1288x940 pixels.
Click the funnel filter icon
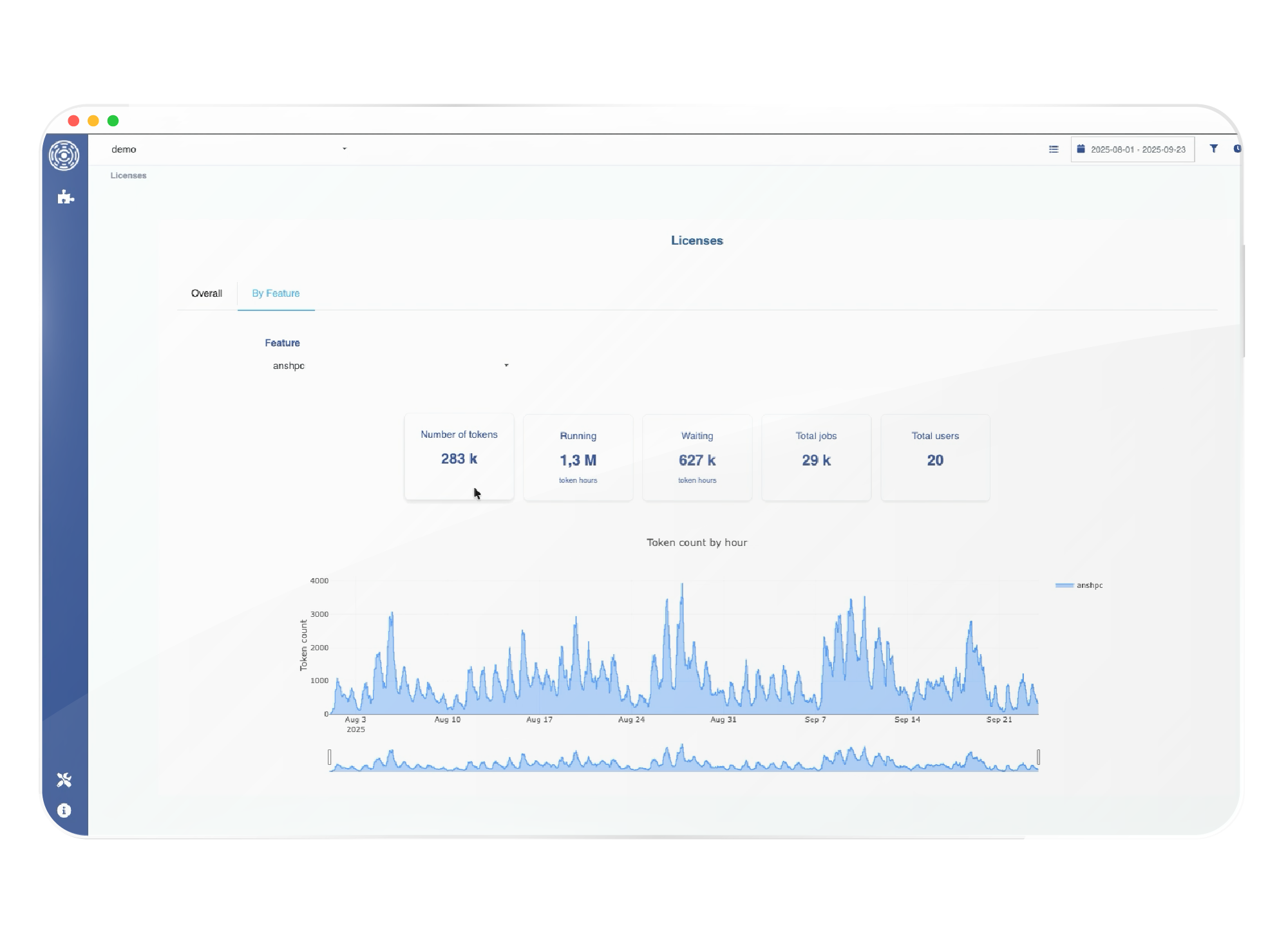click(x=1213, y=149)
